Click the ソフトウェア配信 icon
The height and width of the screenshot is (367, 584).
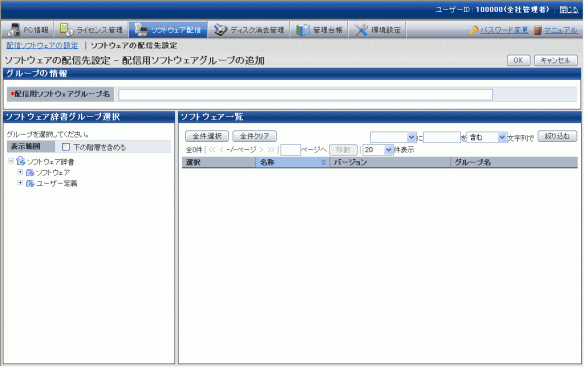pos(141,30)
